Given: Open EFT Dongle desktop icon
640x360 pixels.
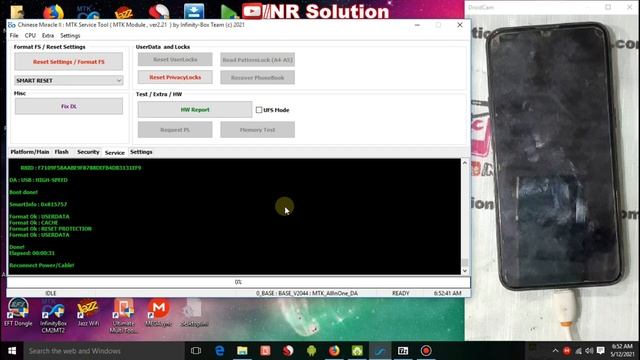Looking at the screenshot, I should [18, 313].
